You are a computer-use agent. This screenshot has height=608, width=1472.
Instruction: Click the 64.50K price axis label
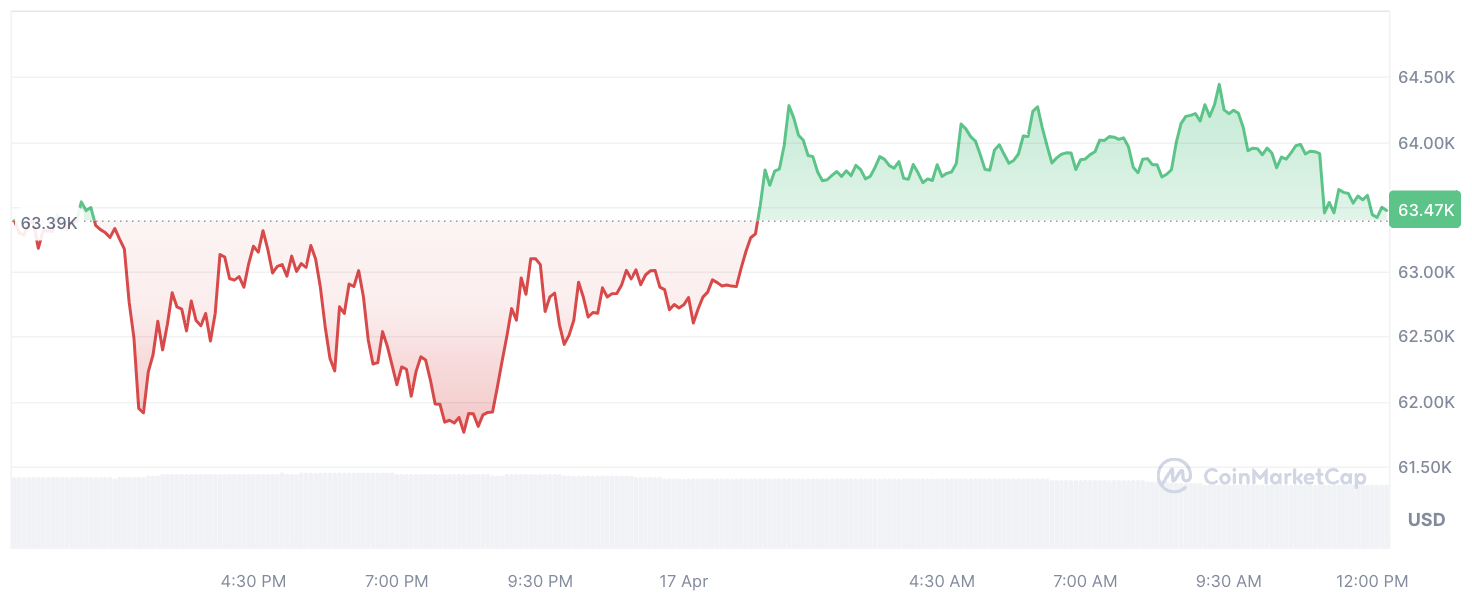pyautogui.click(x=1426, y=78)
